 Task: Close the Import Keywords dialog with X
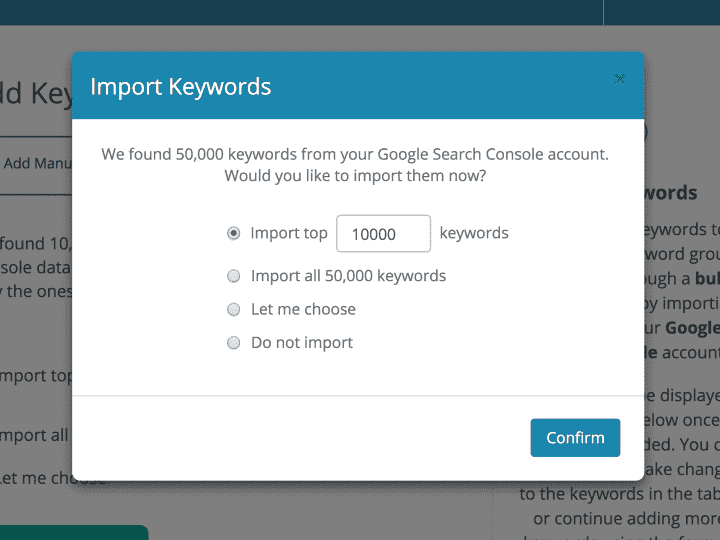(620, 79)
